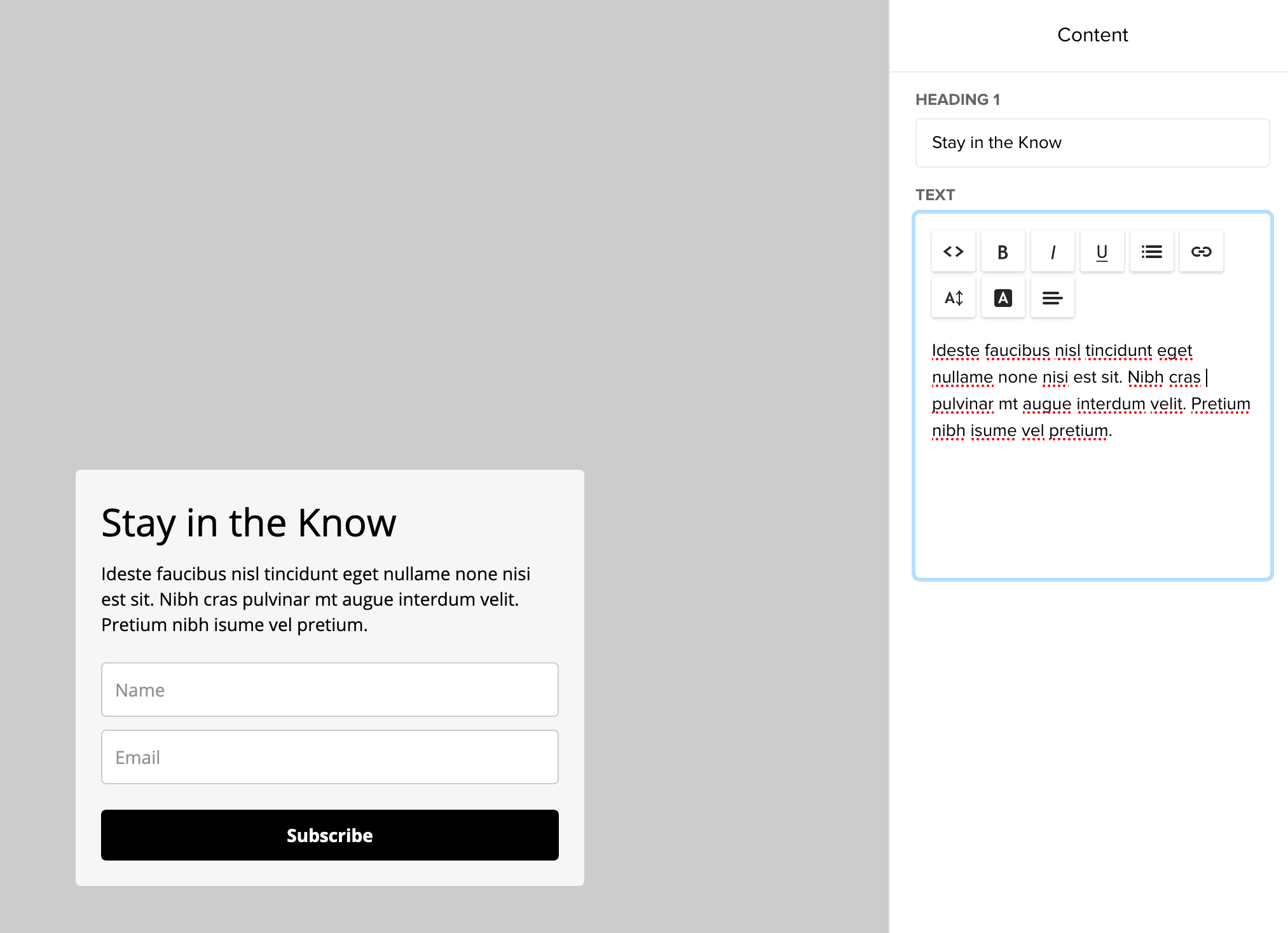Insert a bulleted list
1288x933 pixels.
click(1151, 251)
